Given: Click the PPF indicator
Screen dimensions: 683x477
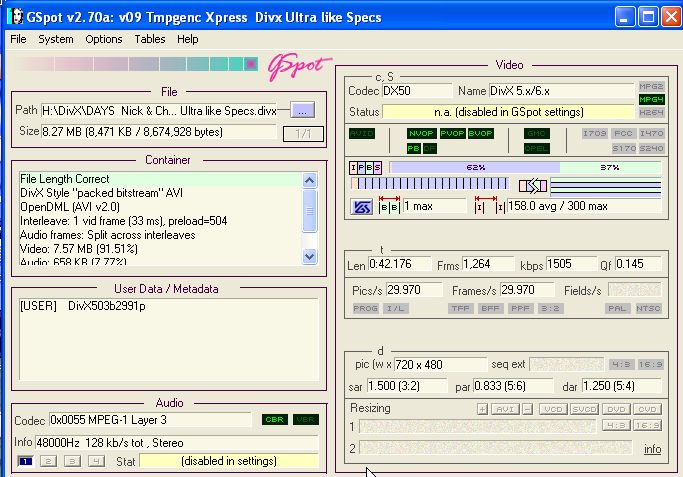Looking at the screenshot, I should 520,308.
